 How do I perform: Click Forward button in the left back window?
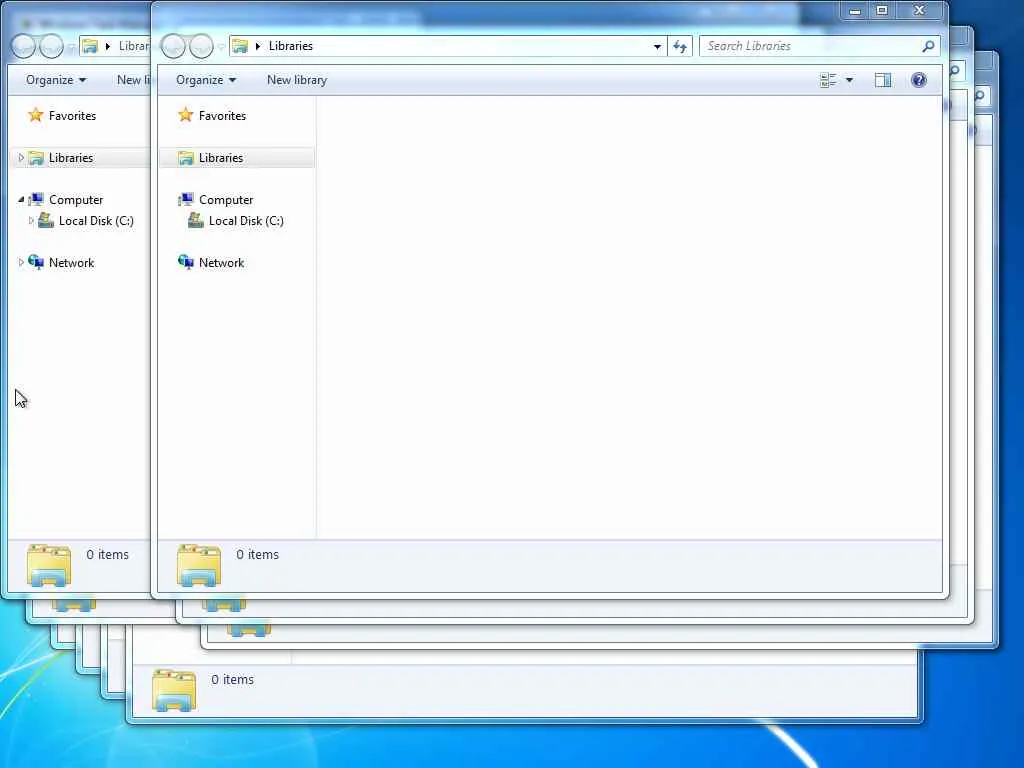51,46
